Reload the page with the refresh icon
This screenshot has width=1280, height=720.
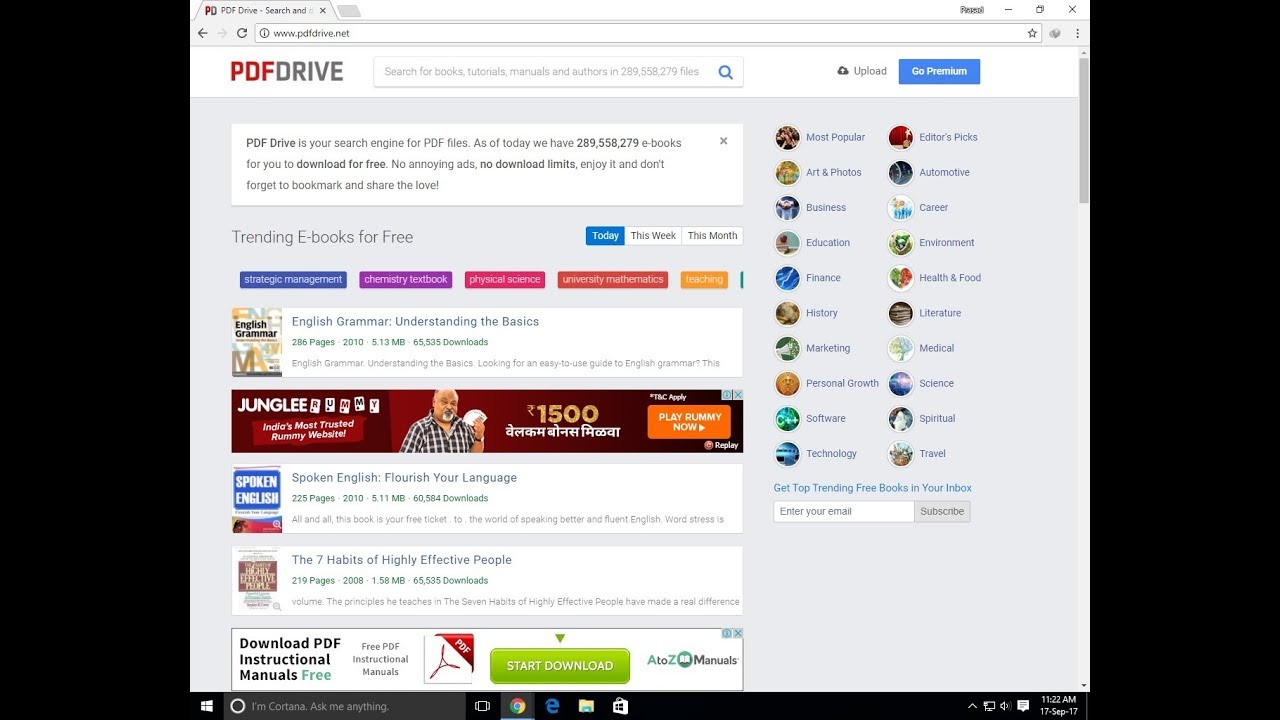tap(242, 33)
